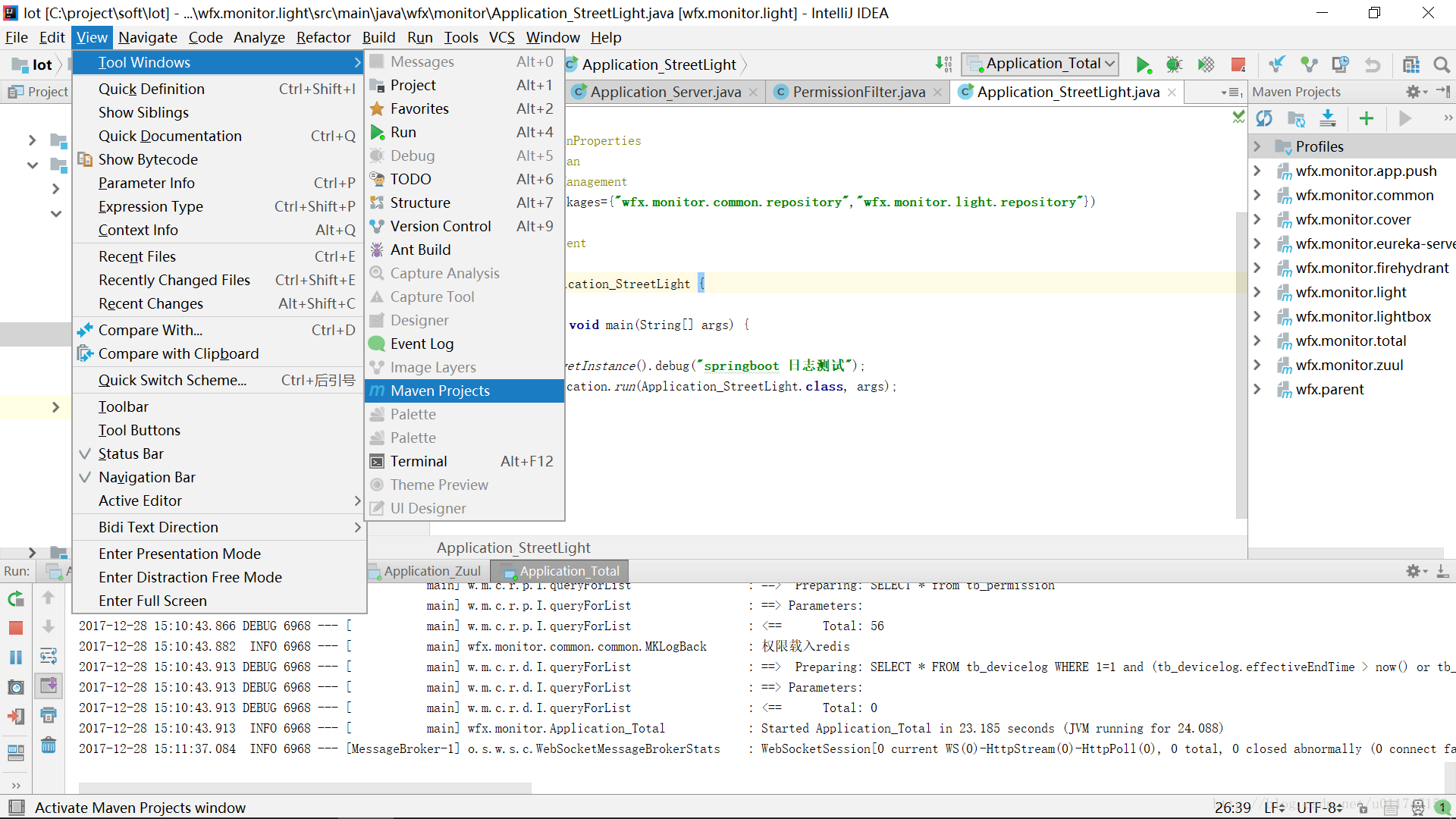
Task: Open the Application_Zuul run tab
Action: (x=431, y=571)
